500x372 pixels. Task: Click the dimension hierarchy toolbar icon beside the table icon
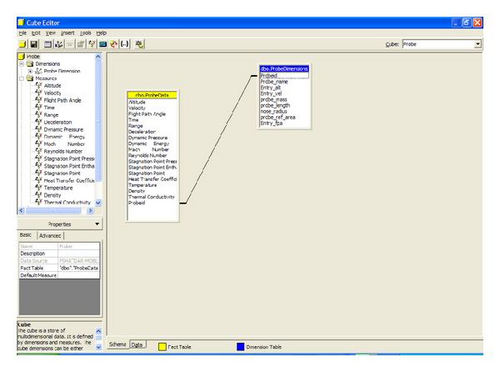coord(59,44)
